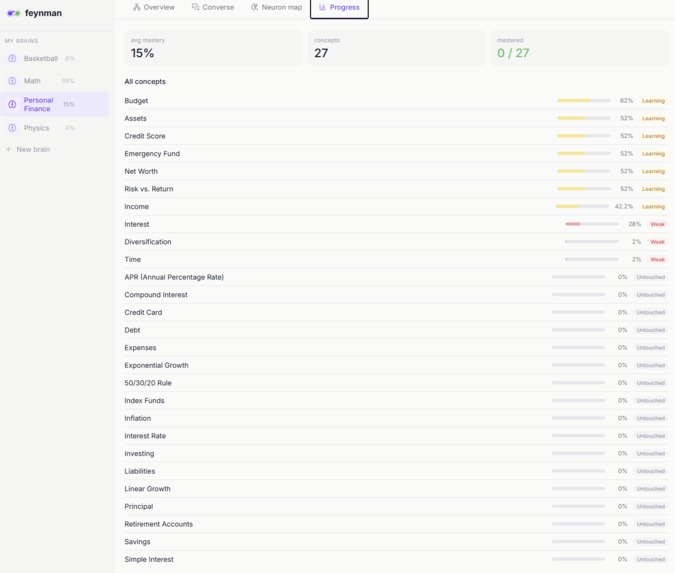The width and height of the screenshot is (675, 573).
Task: Click the concepts 27 card
Action: click(396, 48)
